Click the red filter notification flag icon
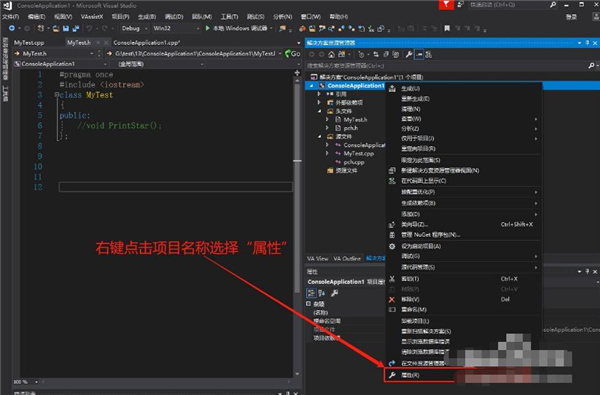600x395 pixels. pos(446,5)
